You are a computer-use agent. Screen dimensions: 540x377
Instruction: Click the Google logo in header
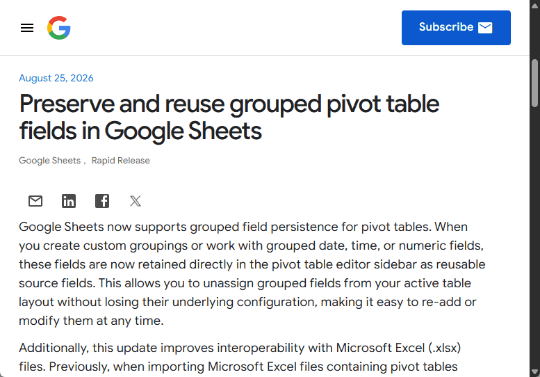coord(59,28)
